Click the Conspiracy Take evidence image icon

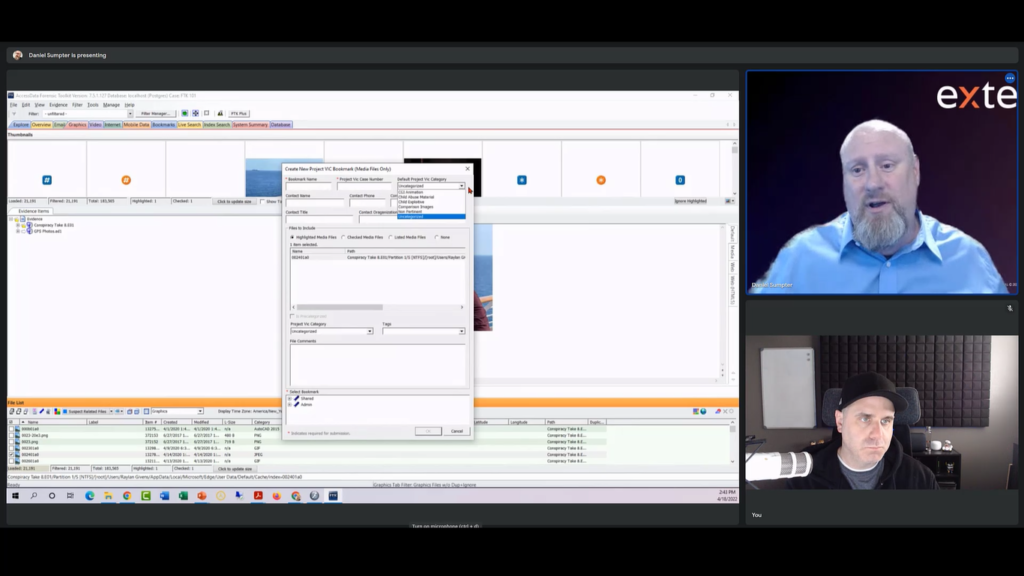point(29,225)
